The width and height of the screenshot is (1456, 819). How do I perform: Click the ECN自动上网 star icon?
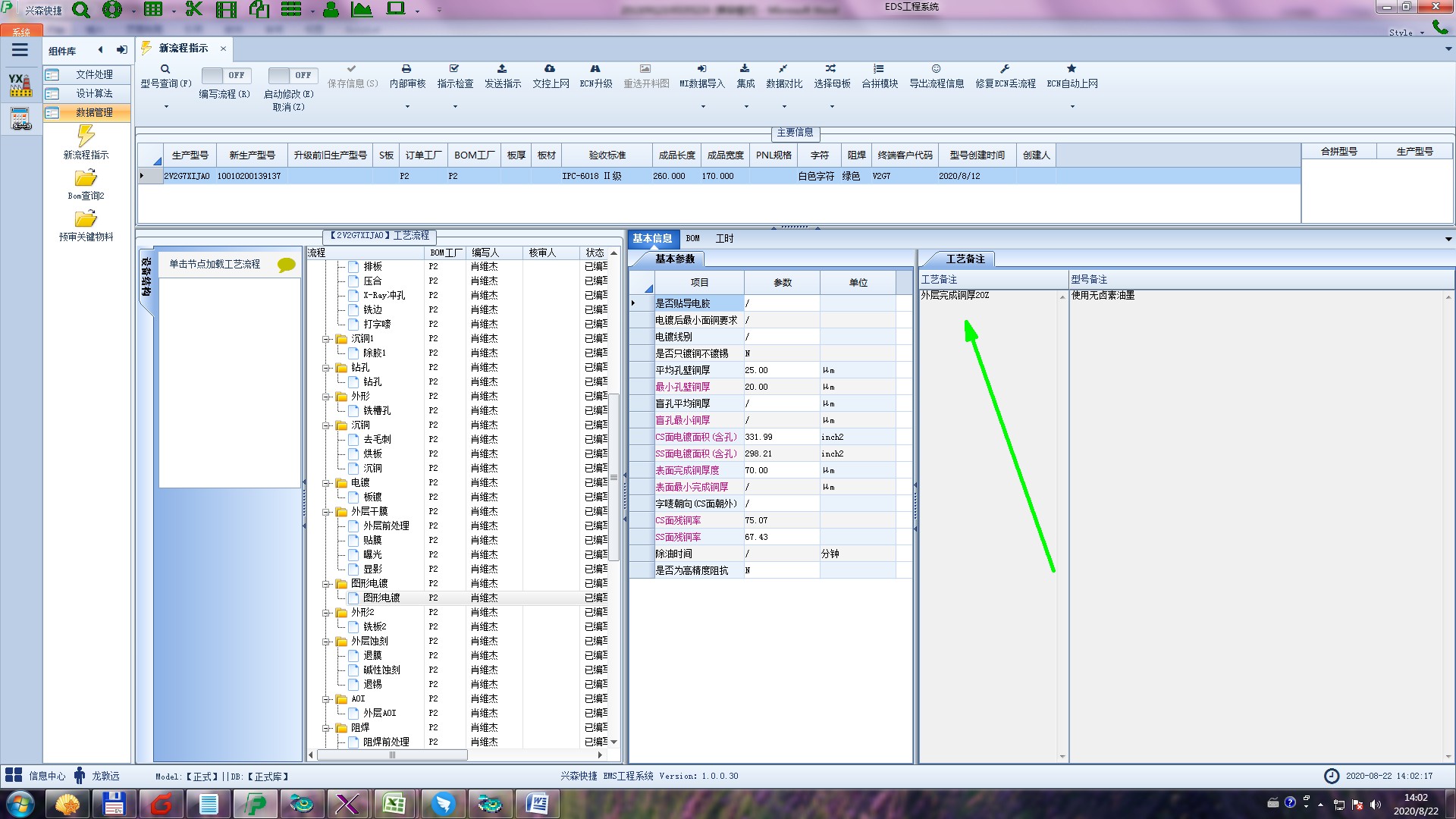[x=1072, y=69]
